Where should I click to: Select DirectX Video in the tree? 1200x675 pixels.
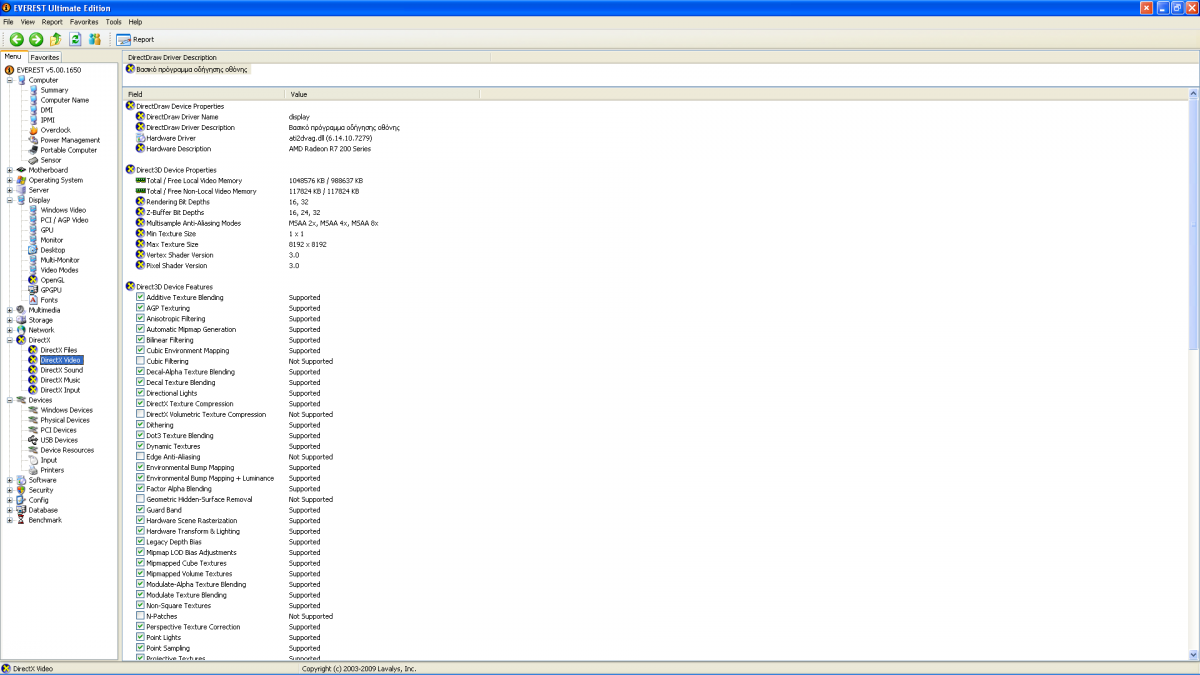point(61,360)
